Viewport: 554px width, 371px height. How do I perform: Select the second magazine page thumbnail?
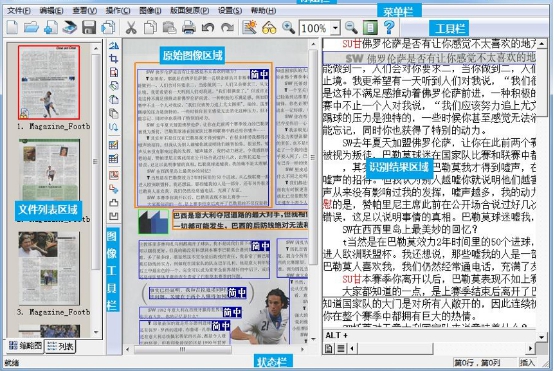[x=49, y=170]
